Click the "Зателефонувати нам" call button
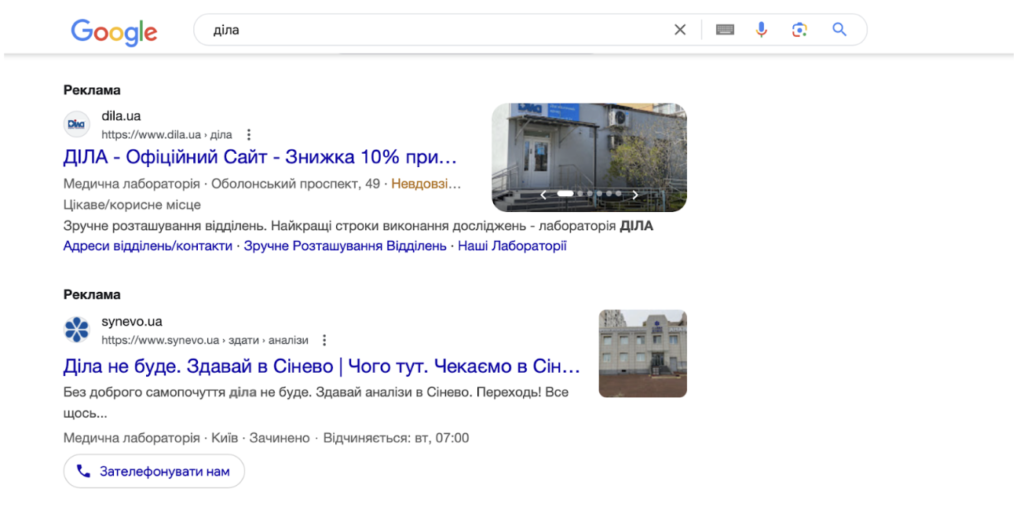The image size is (1024, 507). pos(154,471)
